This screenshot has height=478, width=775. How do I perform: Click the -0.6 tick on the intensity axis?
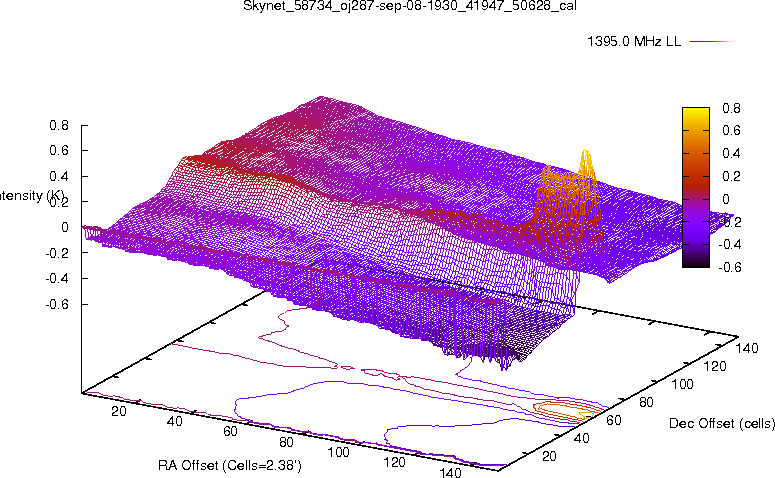pyautogui.click(x=57, y=304)
